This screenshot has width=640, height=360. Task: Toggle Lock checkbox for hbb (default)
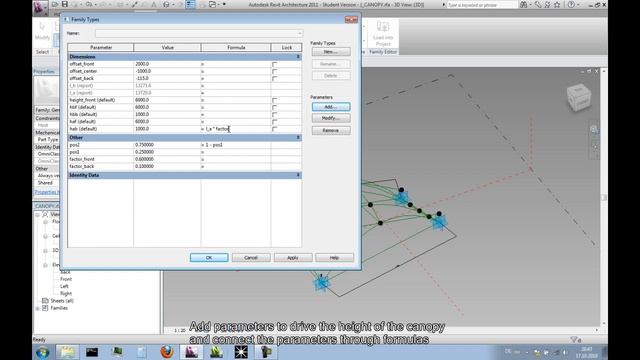coord(274,115)
